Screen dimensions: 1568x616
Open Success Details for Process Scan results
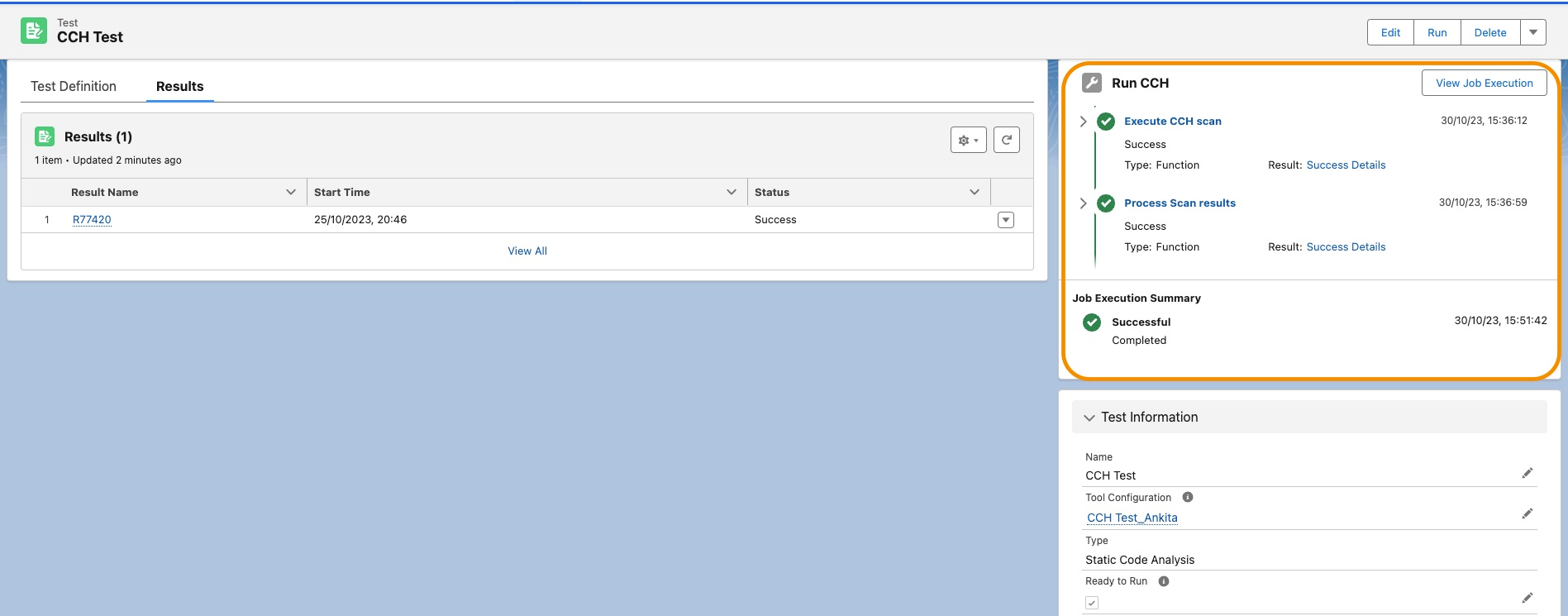coord(1346,246)
